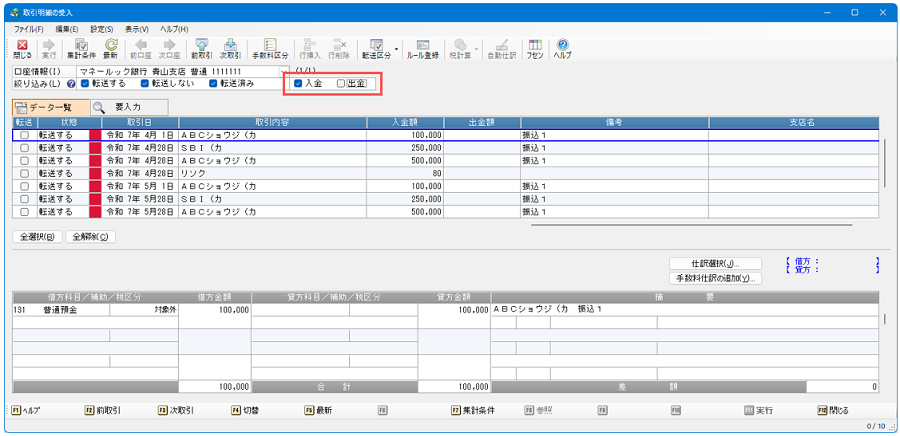Click the transaction table's horizontal scrollbar

(692, 225)
